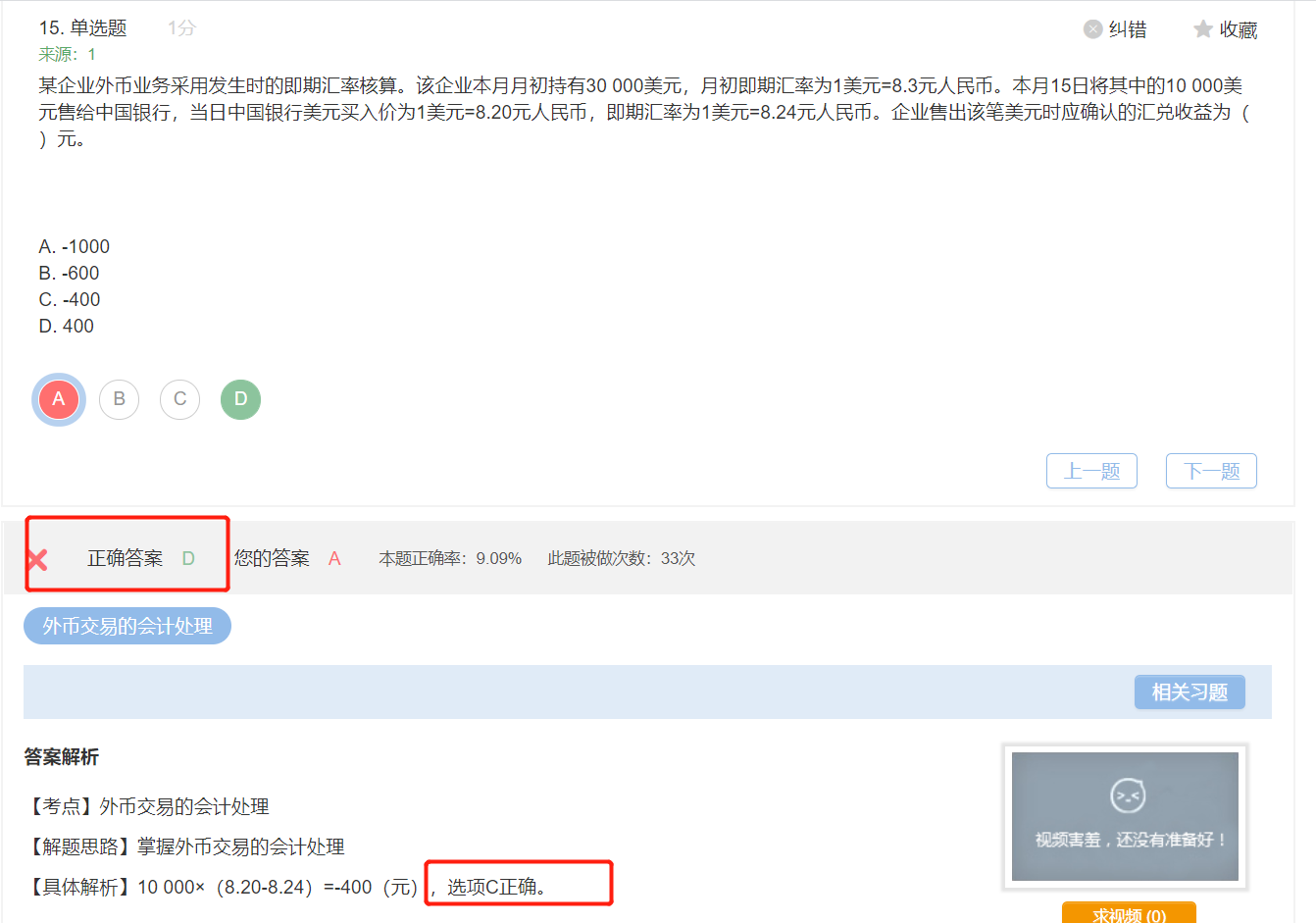
Task: Select the green D answer circle
Action: pos(241,399)
